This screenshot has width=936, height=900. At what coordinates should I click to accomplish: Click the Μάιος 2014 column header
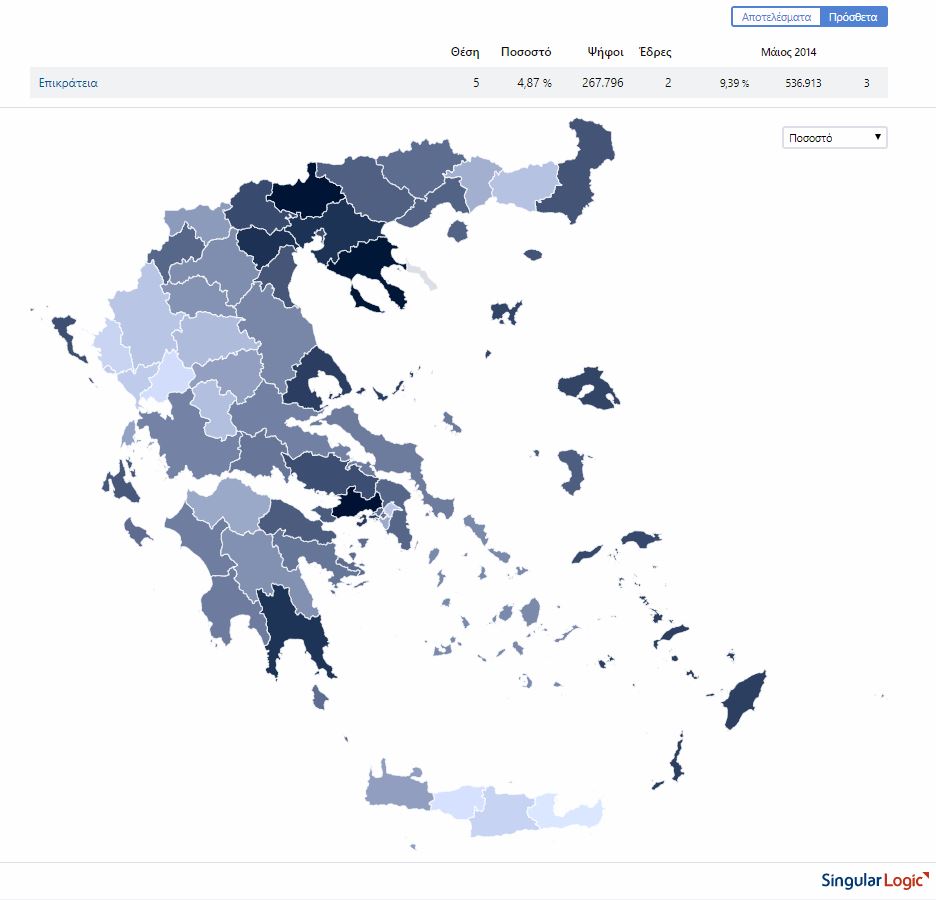click(788, 52)
